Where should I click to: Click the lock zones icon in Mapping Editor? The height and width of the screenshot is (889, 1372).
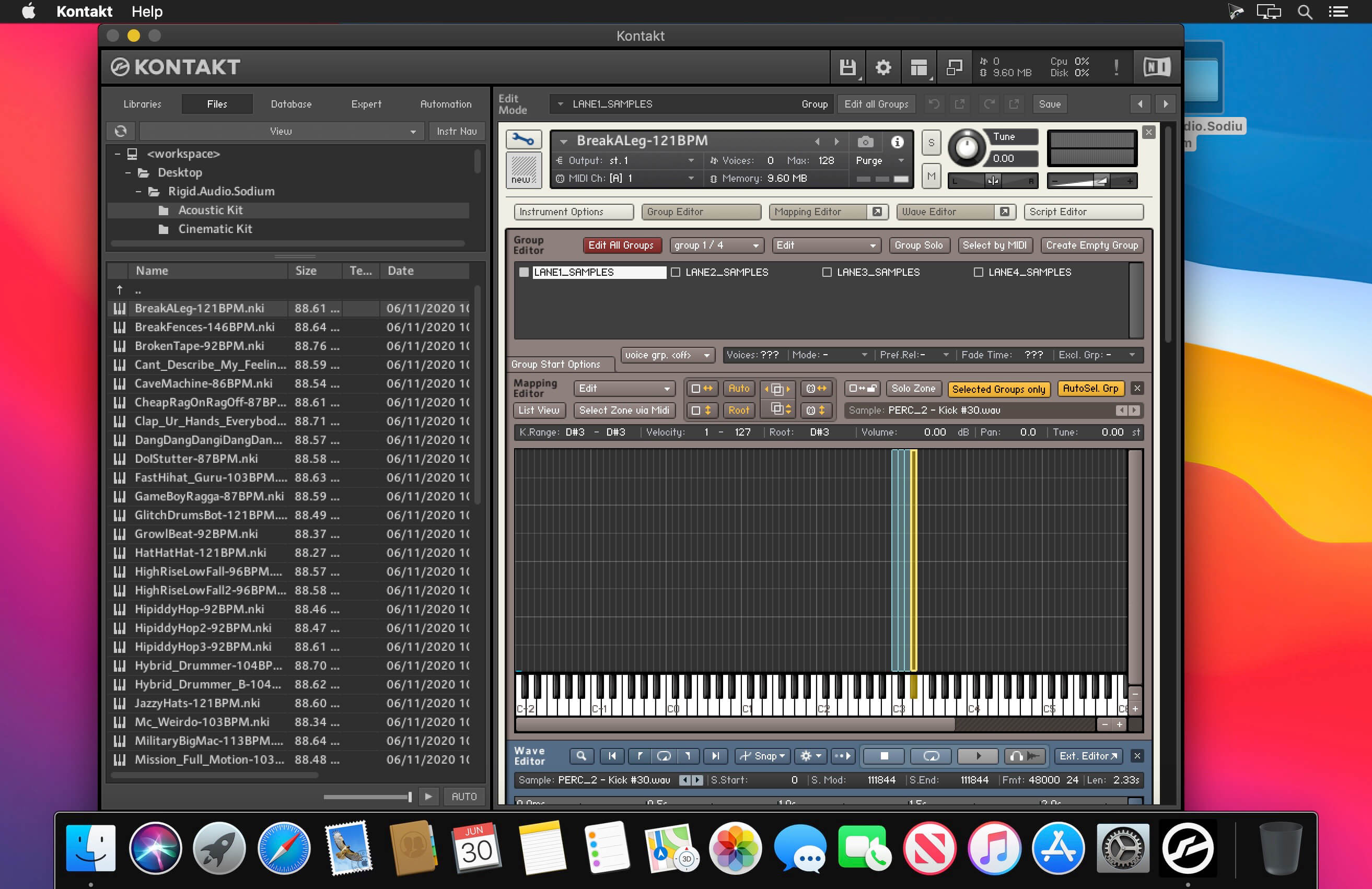point(863,388)
